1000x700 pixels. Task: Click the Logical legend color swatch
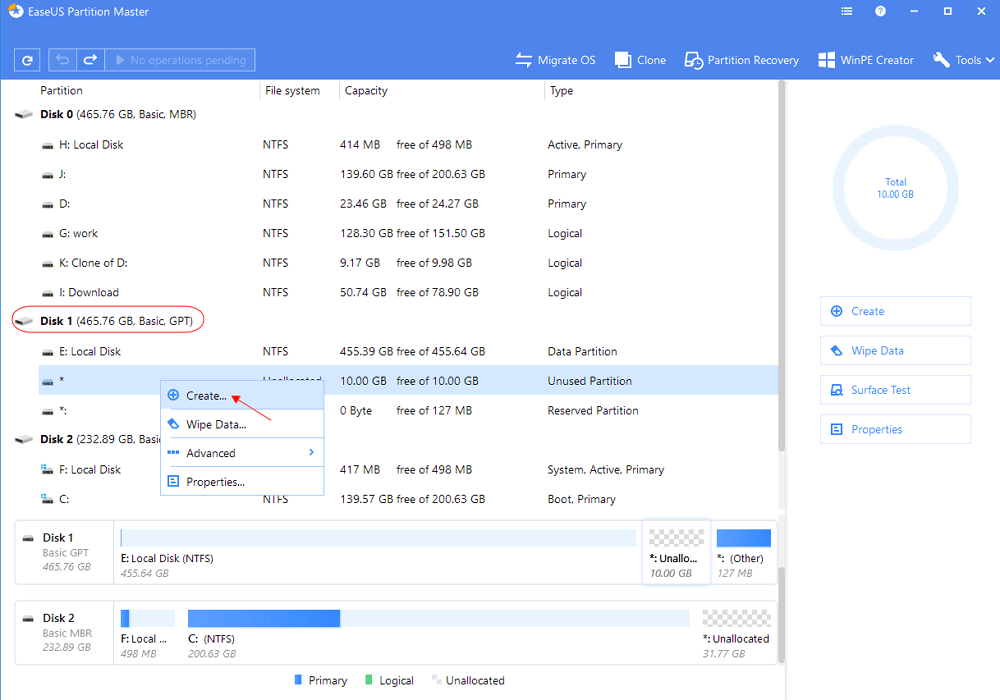(x=369, y=680)
